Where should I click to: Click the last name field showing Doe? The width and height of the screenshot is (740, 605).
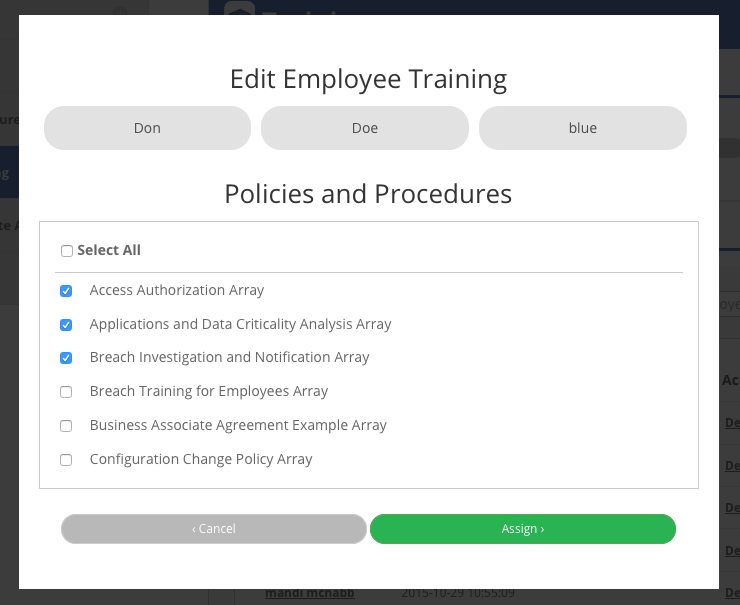click(365, 128)
